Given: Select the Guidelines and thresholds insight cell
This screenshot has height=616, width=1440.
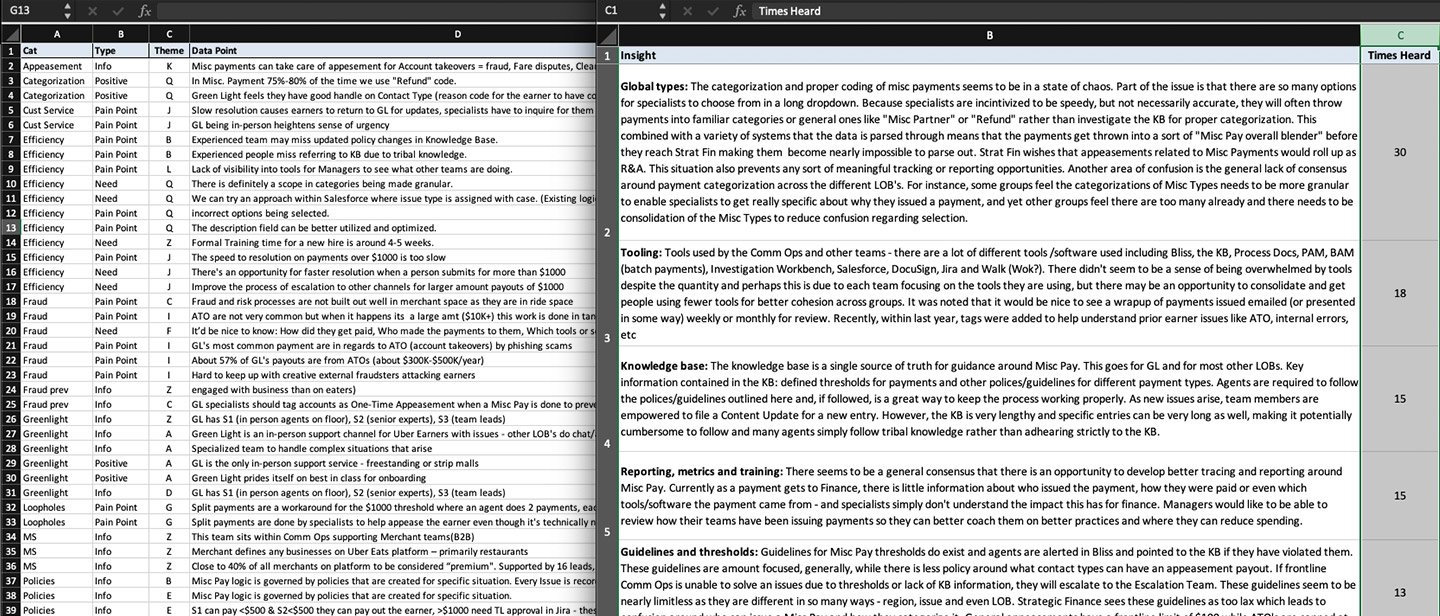Looking at the screenshot, I should coord(988,577).
